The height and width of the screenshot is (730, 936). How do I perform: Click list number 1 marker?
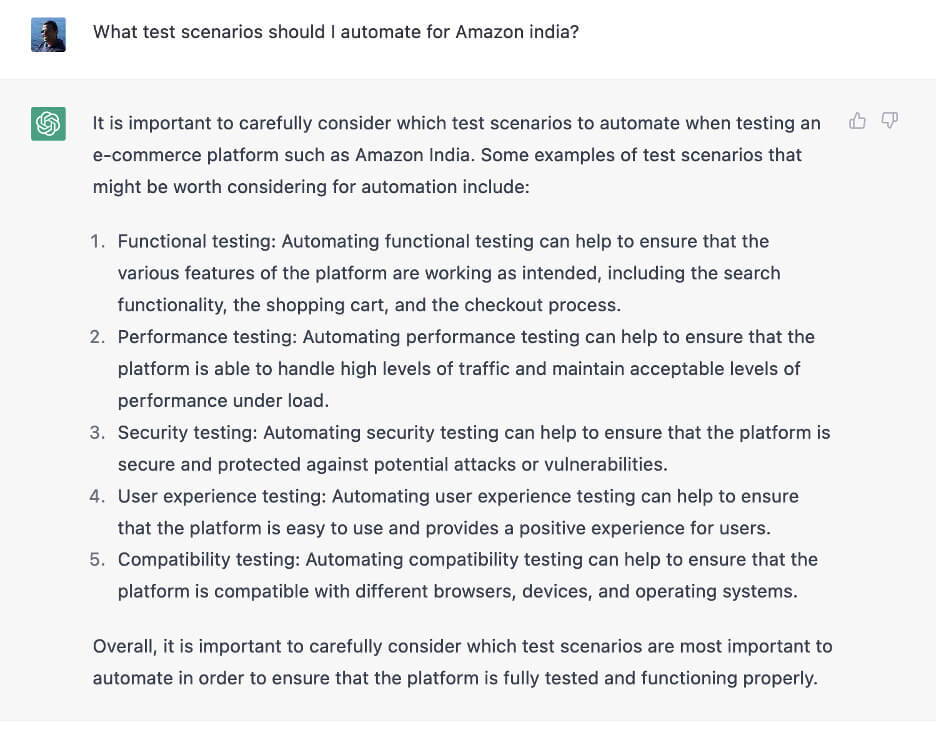point(97,241)
